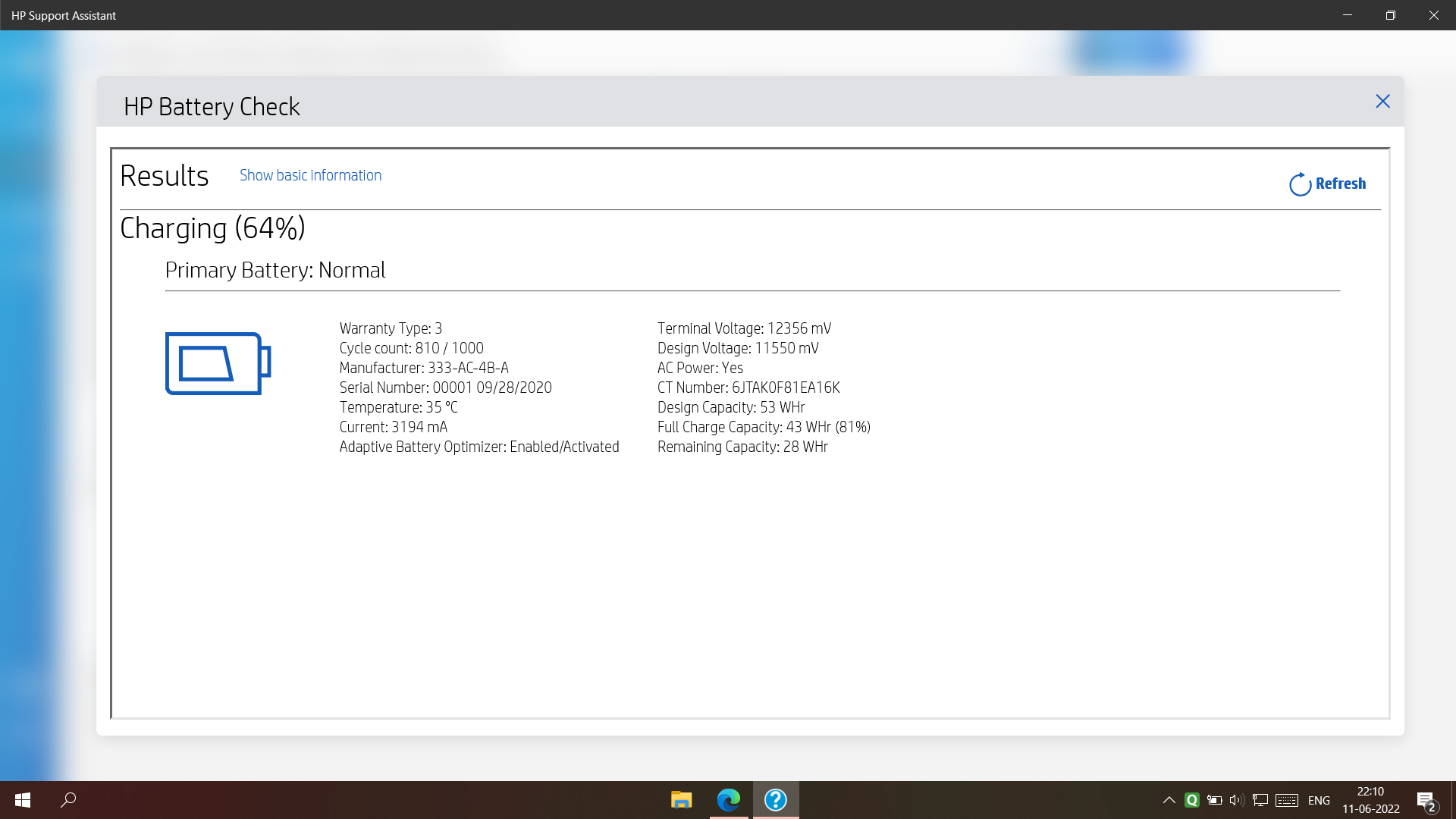Viewport: 1456px width, 819px height.
Task: Open the Action Center showing 2 notifications
Action: click(x=1427, y=799)
